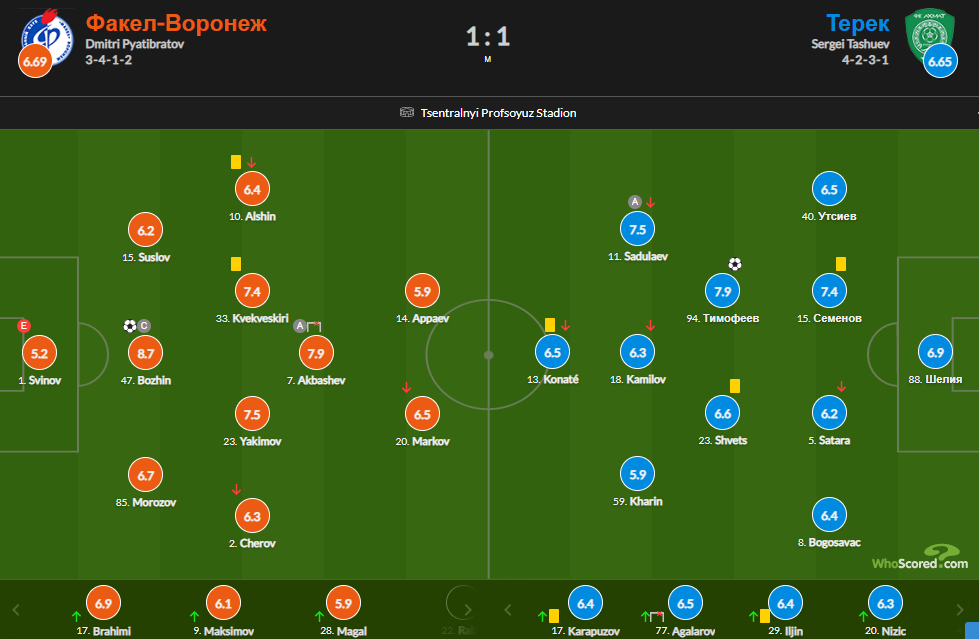The image size is (979, 639).
Task: Click the assist badge next to Sadulaev
Action: point(634,202)
